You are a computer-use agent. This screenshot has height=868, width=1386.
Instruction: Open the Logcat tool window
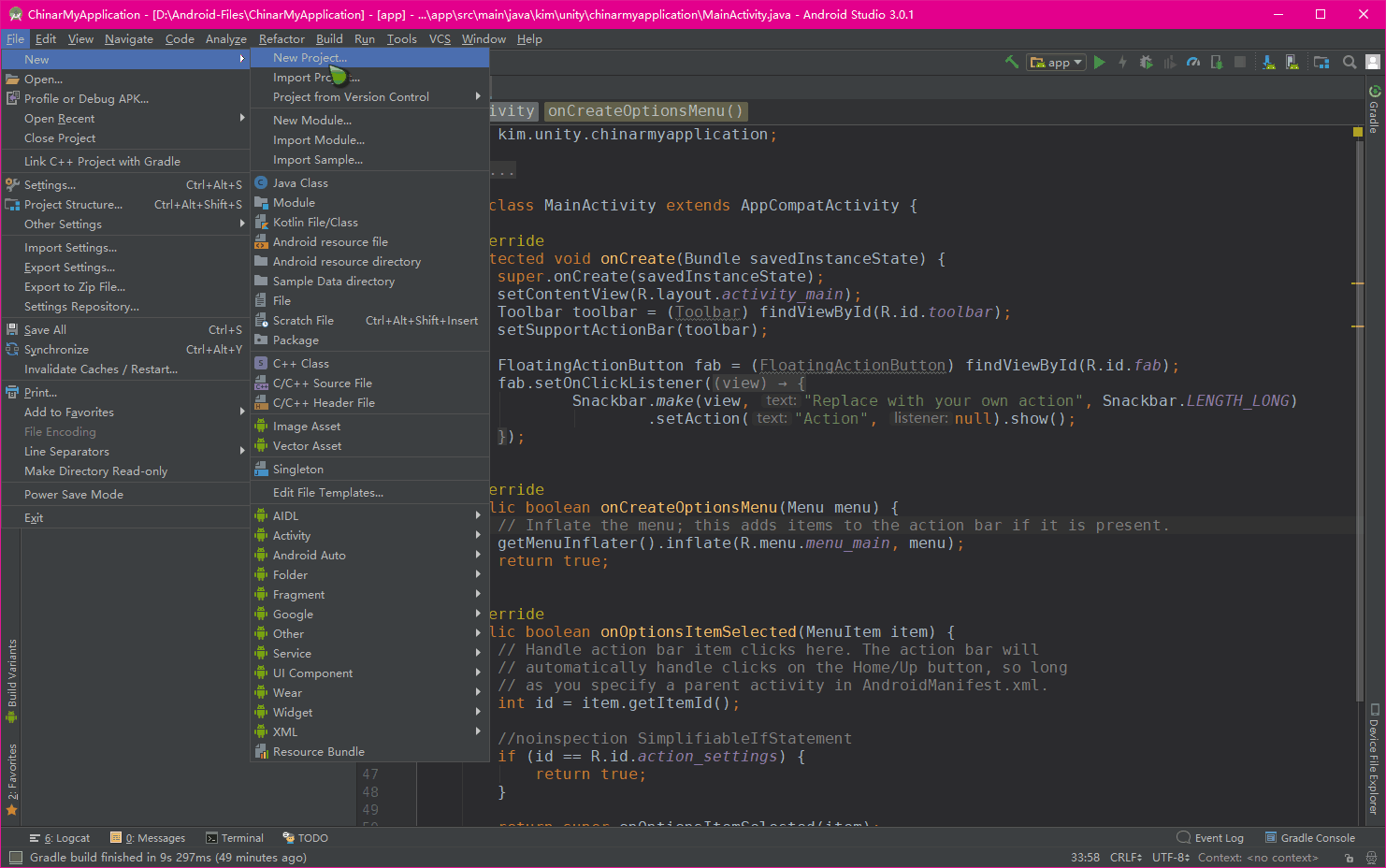[x=60, y=838]
